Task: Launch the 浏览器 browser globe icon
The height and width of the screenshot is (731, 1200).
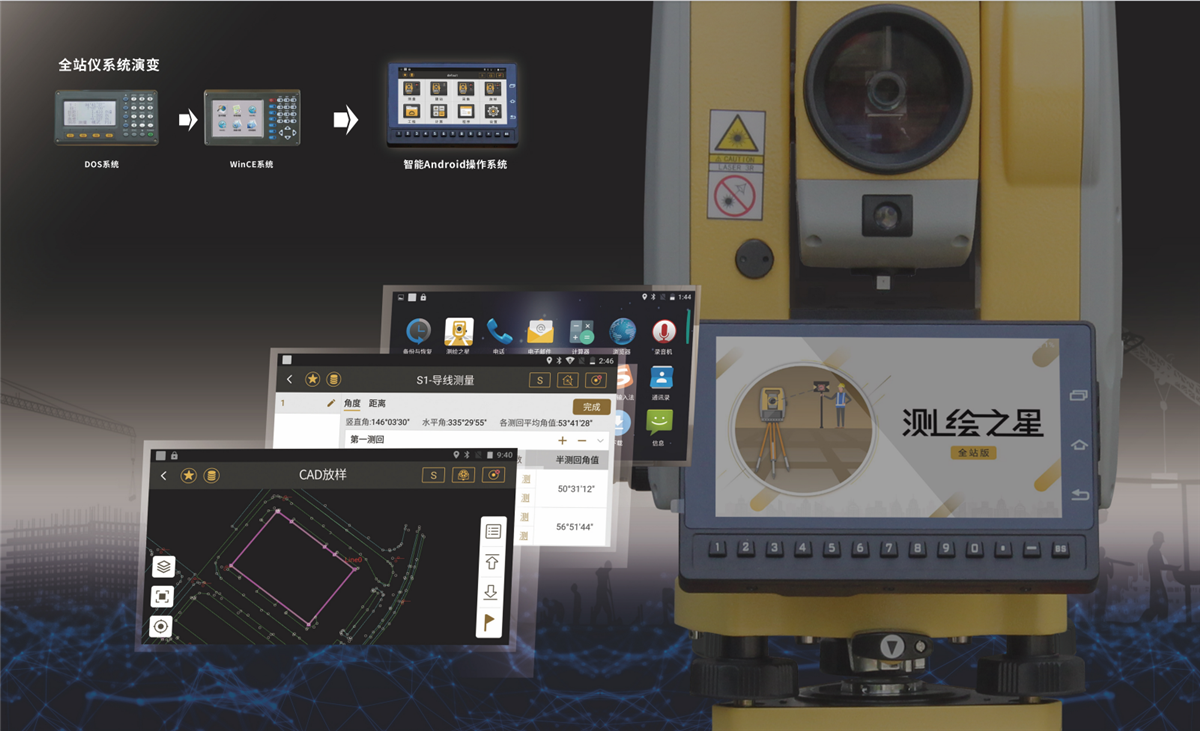Action: point(623,331)
